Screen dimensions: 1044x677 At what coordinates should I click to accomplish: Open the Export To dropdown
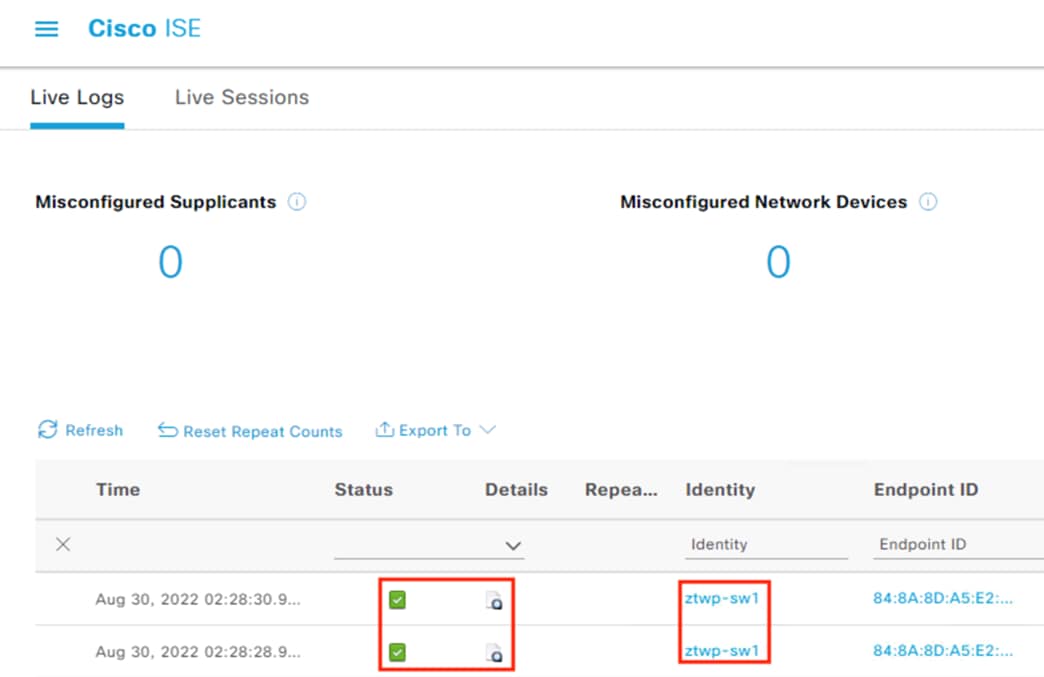pos(435,430)
